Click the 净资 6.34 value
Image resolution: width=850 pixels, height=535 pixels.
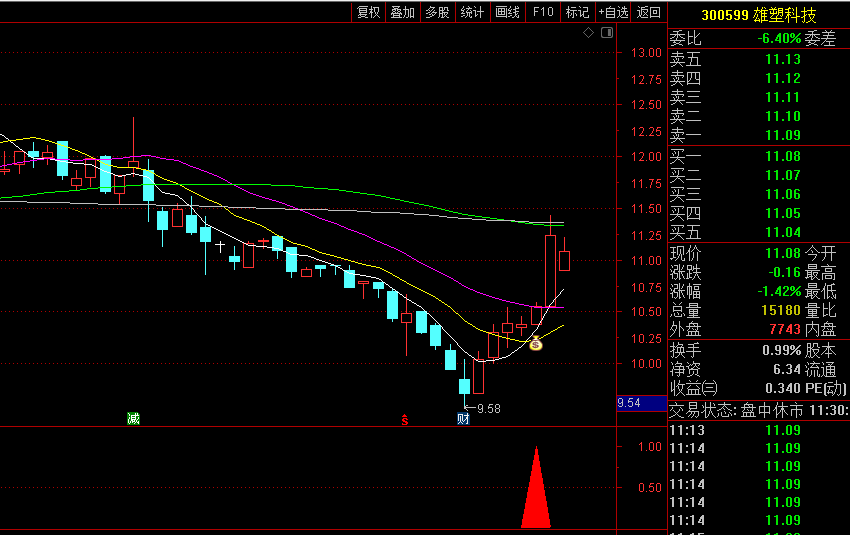tap(787, 369)
